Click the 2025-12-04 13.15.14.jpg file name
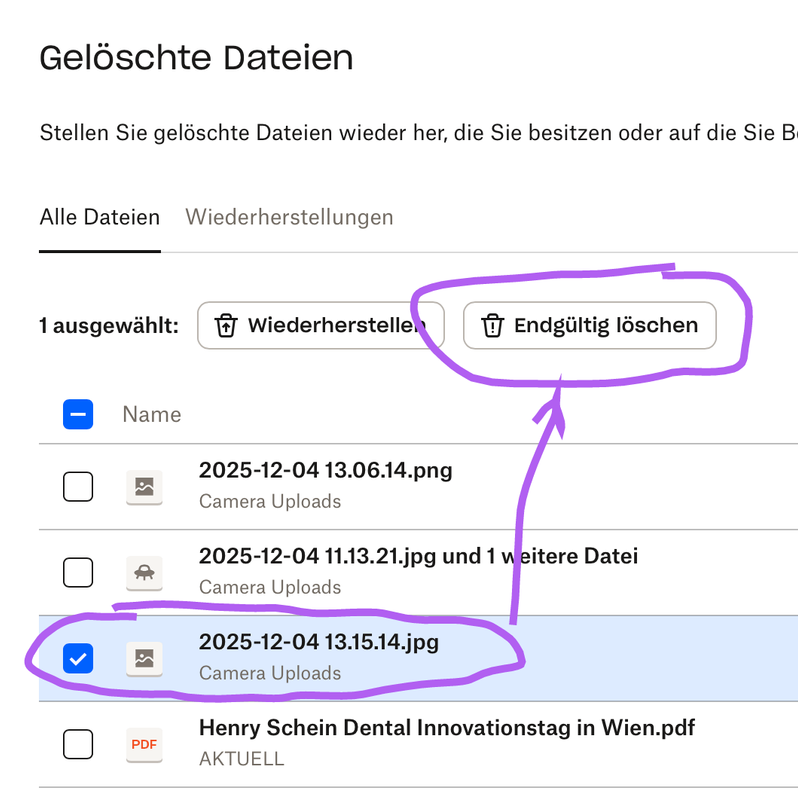 point(318,642)
